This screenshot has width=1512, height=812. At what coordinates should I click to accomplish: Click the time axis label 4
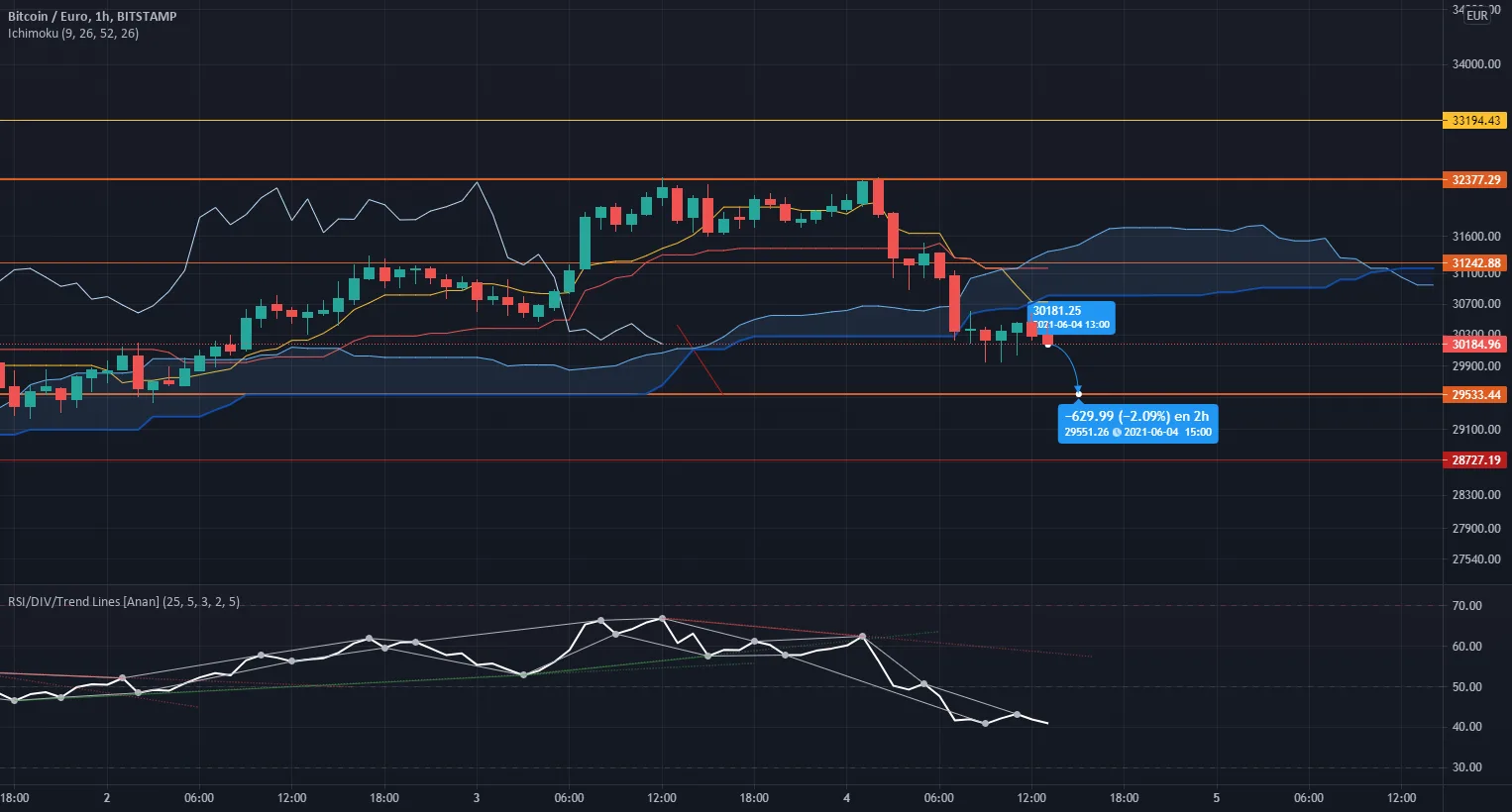point(846,798)
